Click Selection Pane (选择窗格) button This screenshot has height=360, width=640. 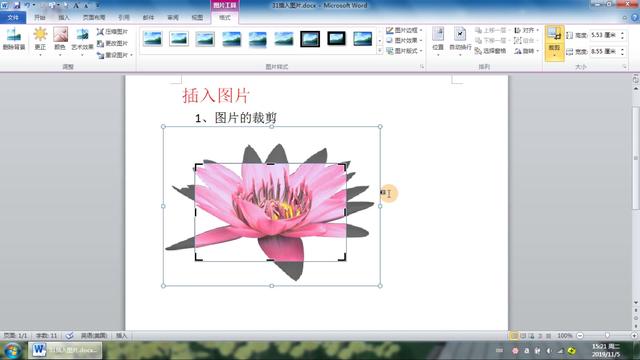point(491,51)
